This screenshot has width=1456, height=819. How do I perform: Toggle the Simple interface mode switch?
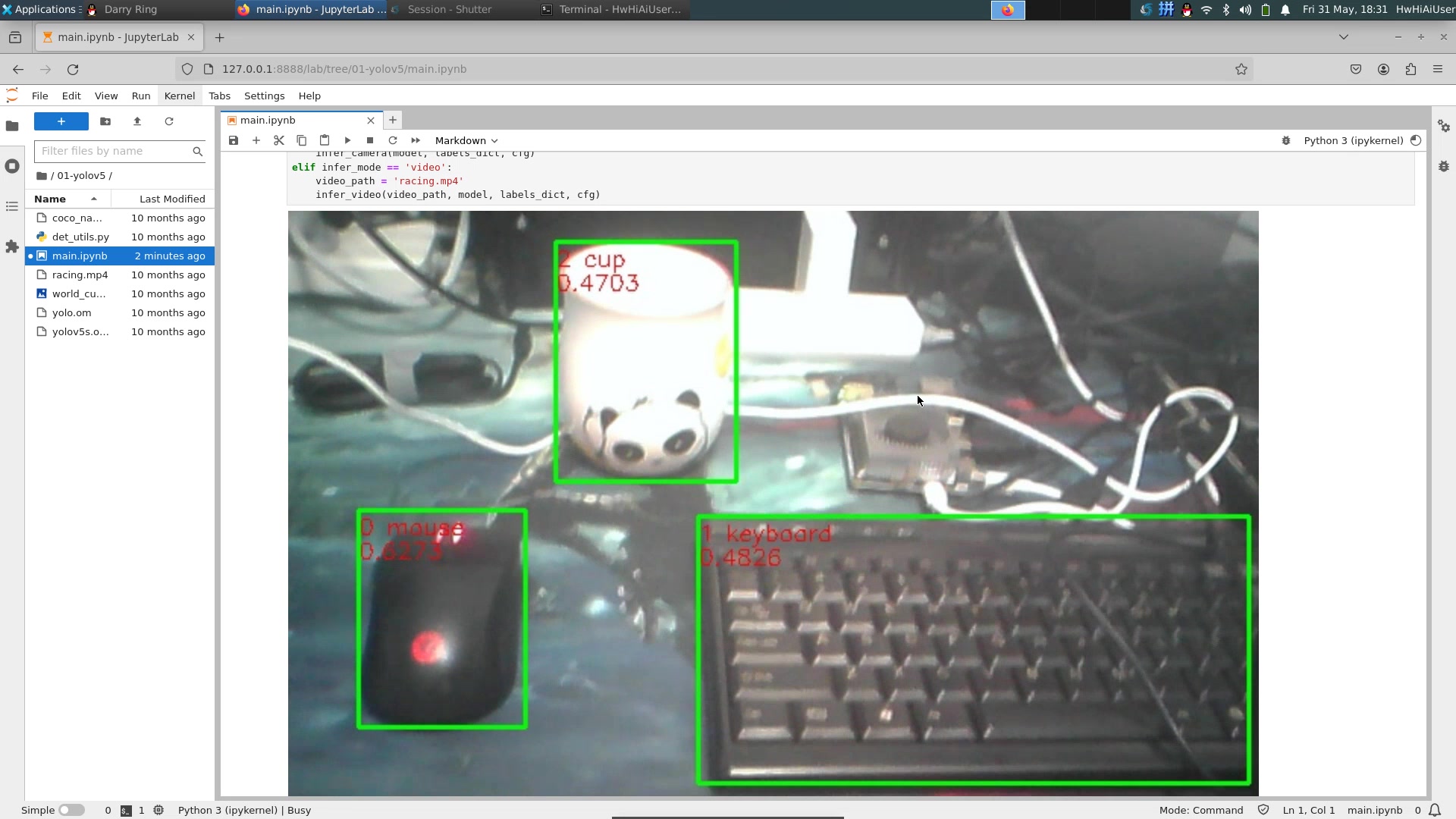click(x=72, y=810)
